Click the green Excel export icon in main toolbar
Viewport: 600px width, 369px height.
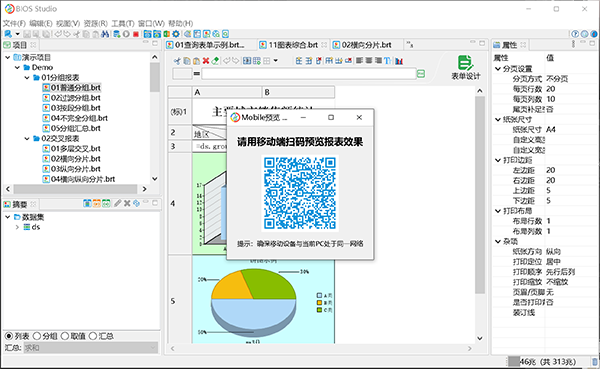tap(166, 34)
